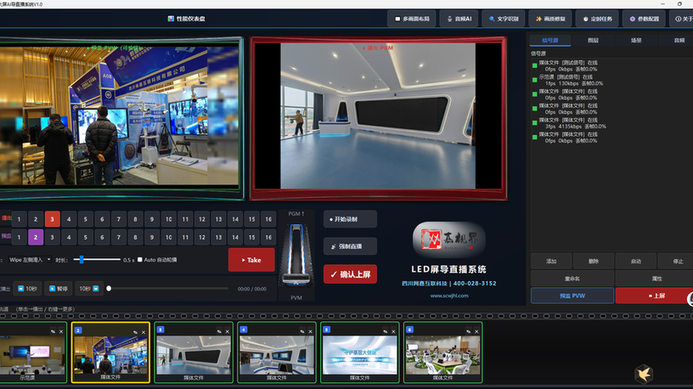Remove thumbnail 2 with its X icon

[143, 332]
